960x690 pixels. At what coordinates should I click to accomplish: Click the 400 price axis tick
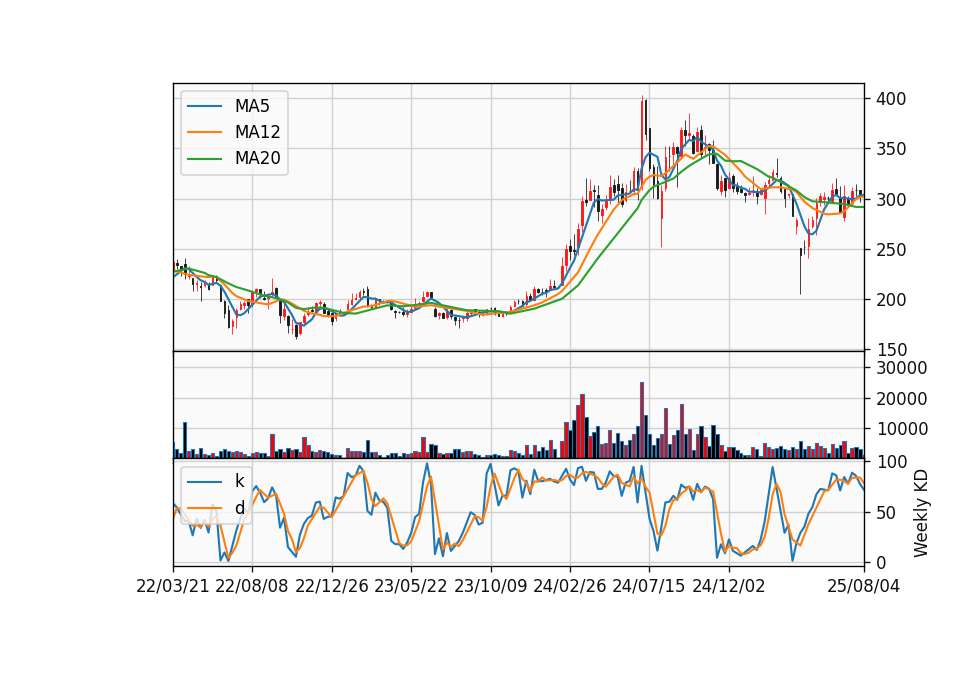[x=891, y=99]
